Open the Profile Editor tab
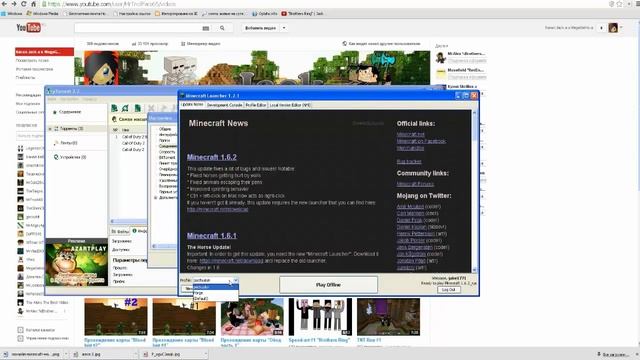This screenshot has width=640, height=360. point(256,105)
